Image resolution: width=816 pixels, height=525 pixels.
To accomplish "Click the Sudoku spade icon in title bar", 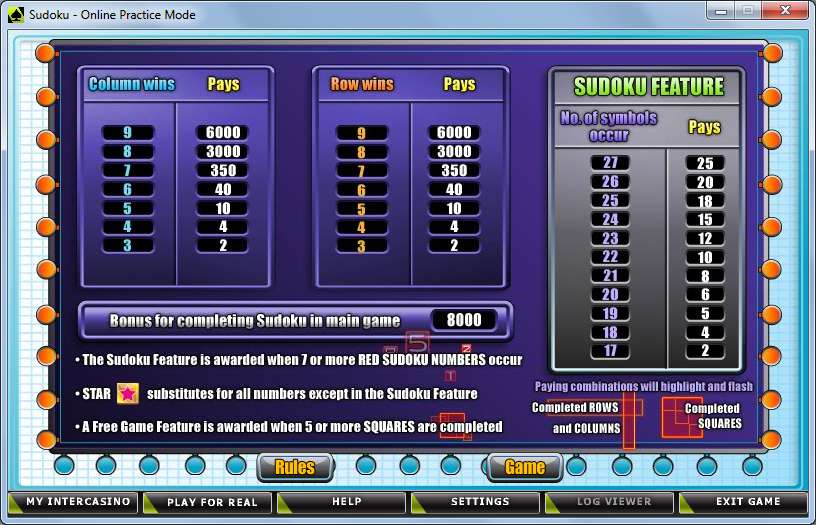I will pos(16,15).
